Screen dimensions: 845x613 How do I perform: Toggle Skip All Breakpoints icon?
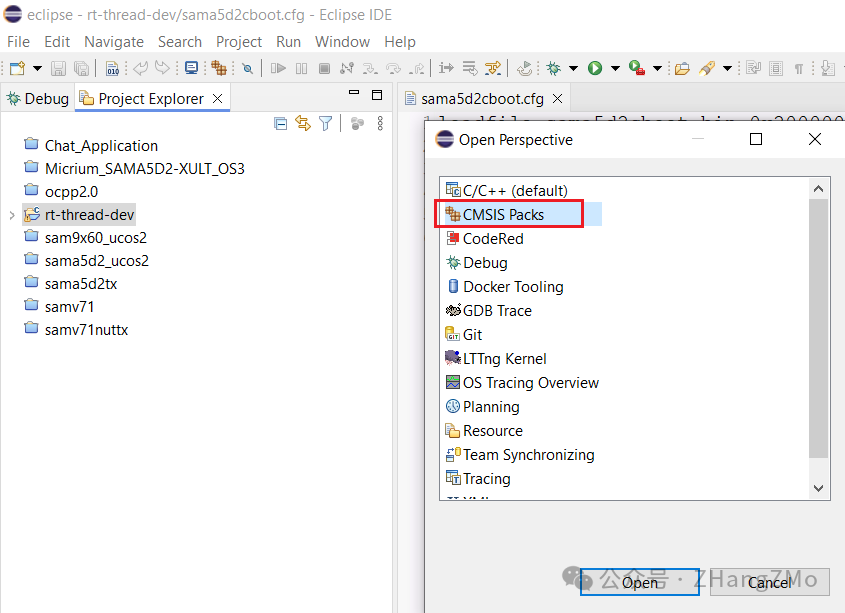247,68
